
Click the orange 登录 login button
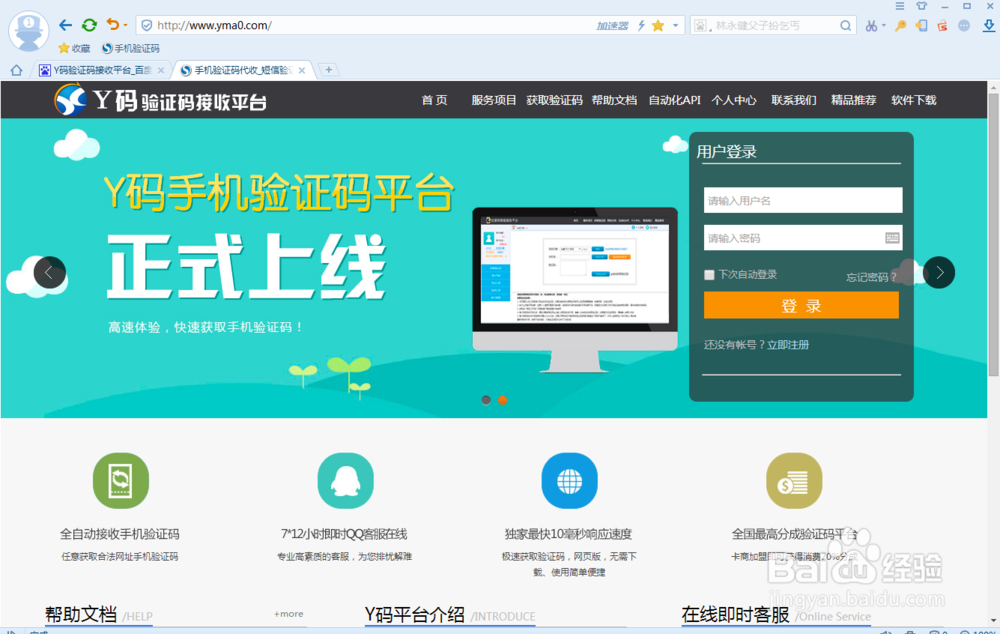[x=801, y=305]
